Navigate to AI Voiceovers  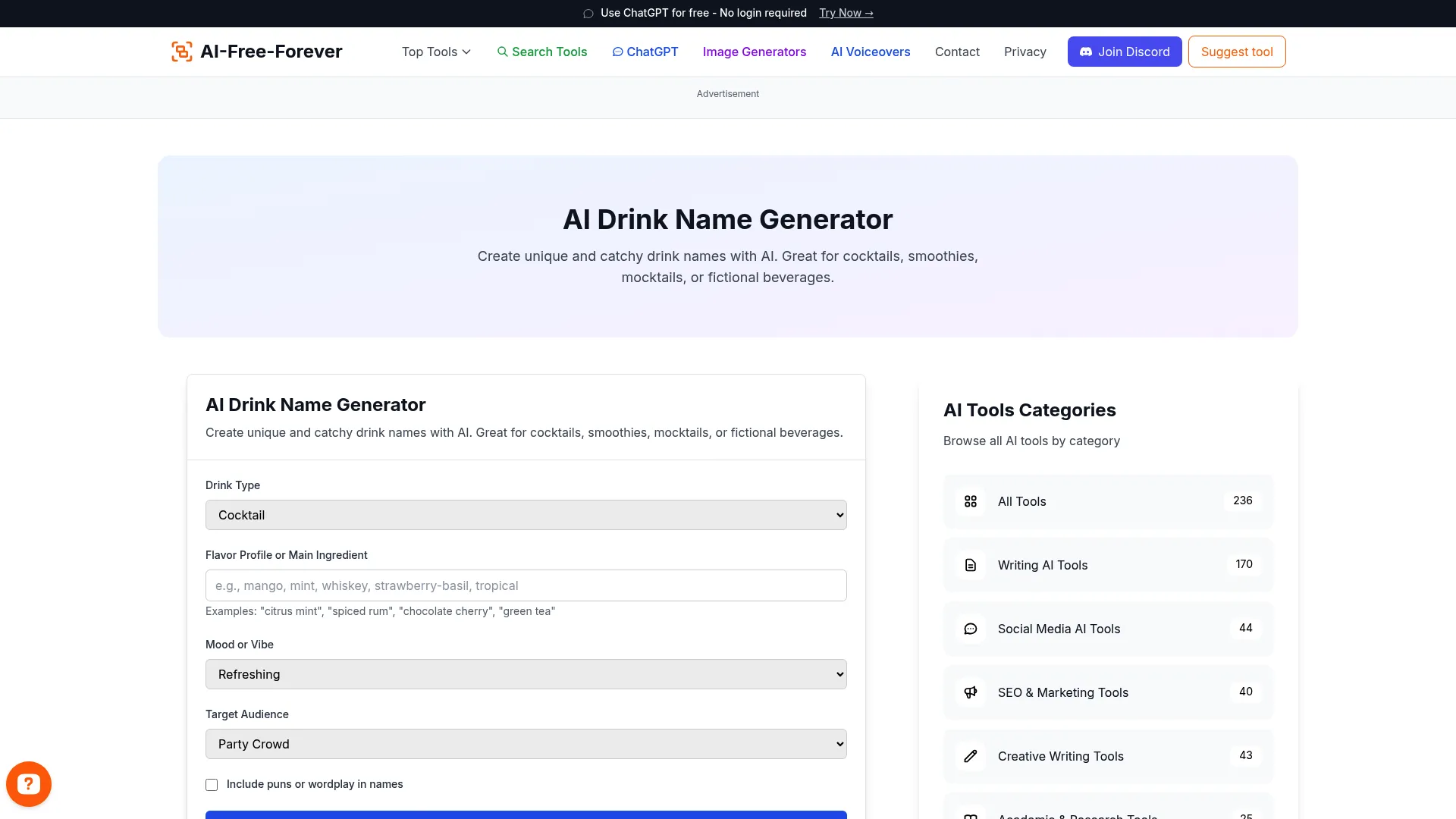point(870,52)
